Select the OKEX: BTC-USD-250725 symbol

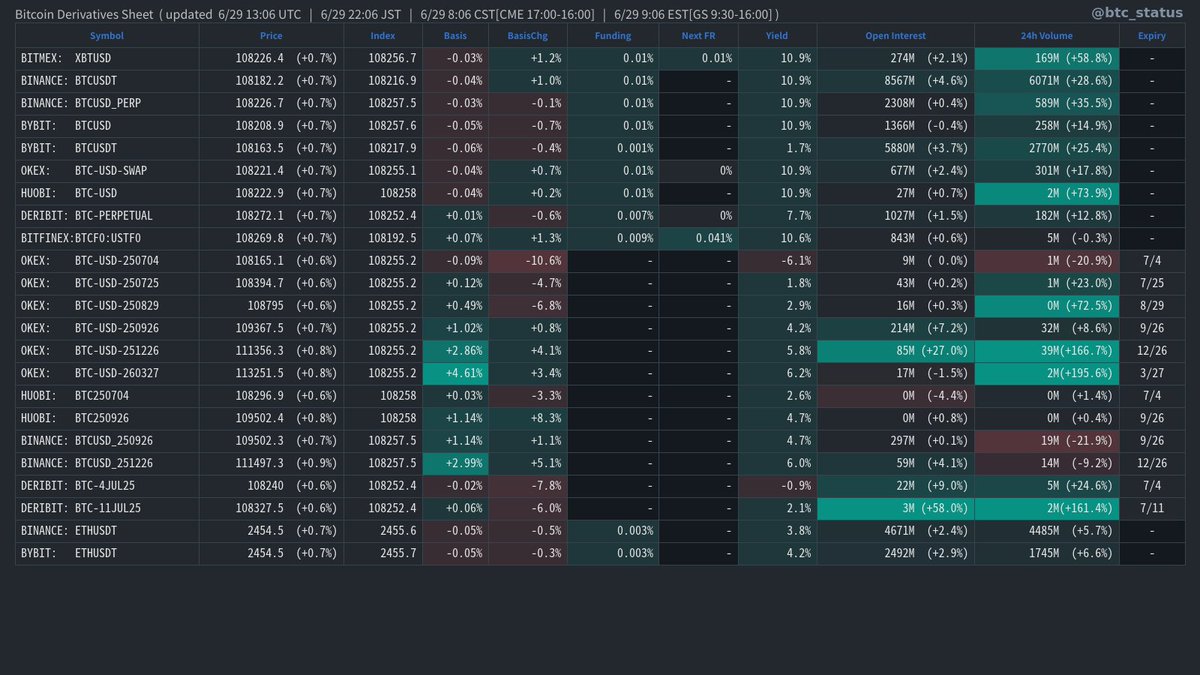point(91,283)
